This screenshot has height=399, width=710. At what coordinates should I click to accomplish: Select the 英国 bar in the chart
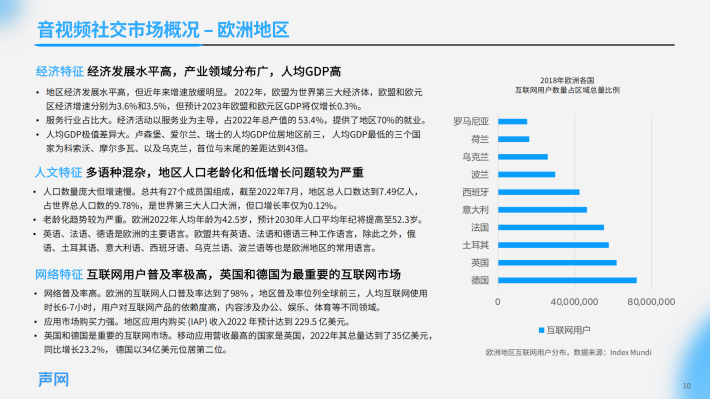click(x=557, y=263)
